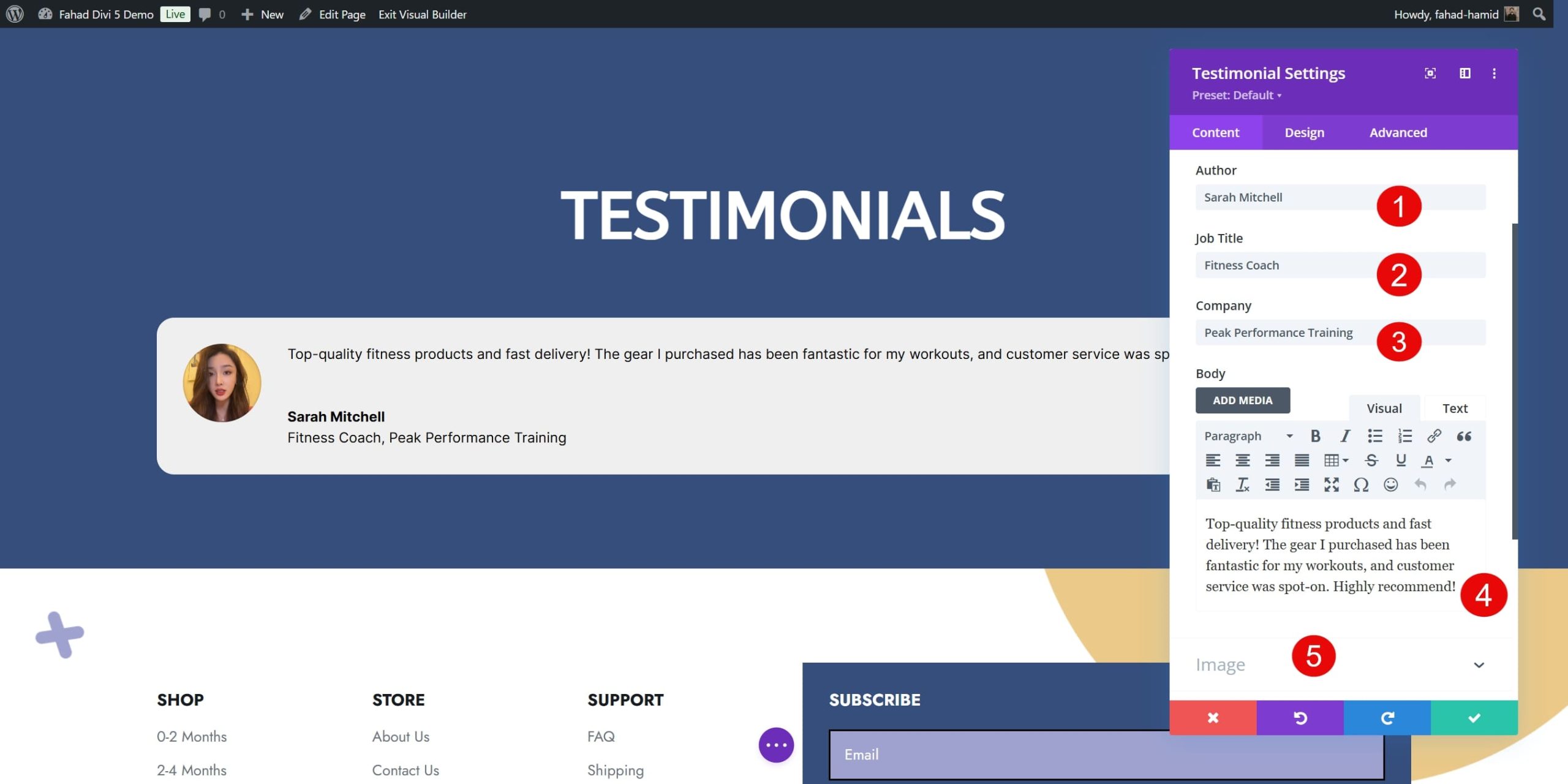The height and width of the screenshot is (784, 1568).
Task: Switch to the Design tab
Action: click(x=1304, y=131)
